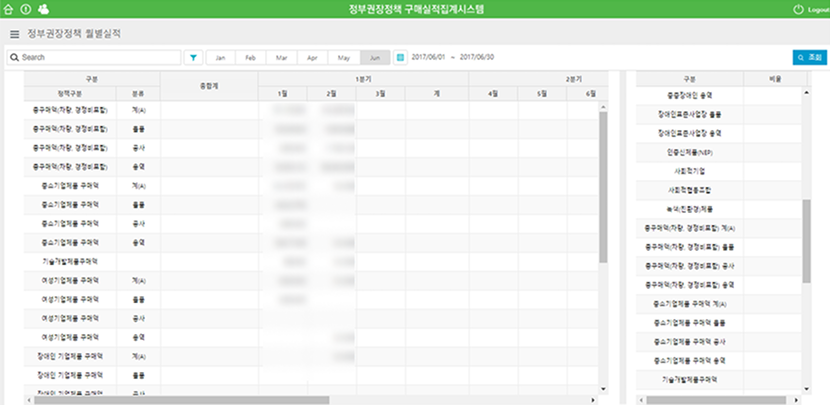Select the main table row 여성기업제품 구매액 계(A)
The image size is (830, 405).
(x=312, y=281)
